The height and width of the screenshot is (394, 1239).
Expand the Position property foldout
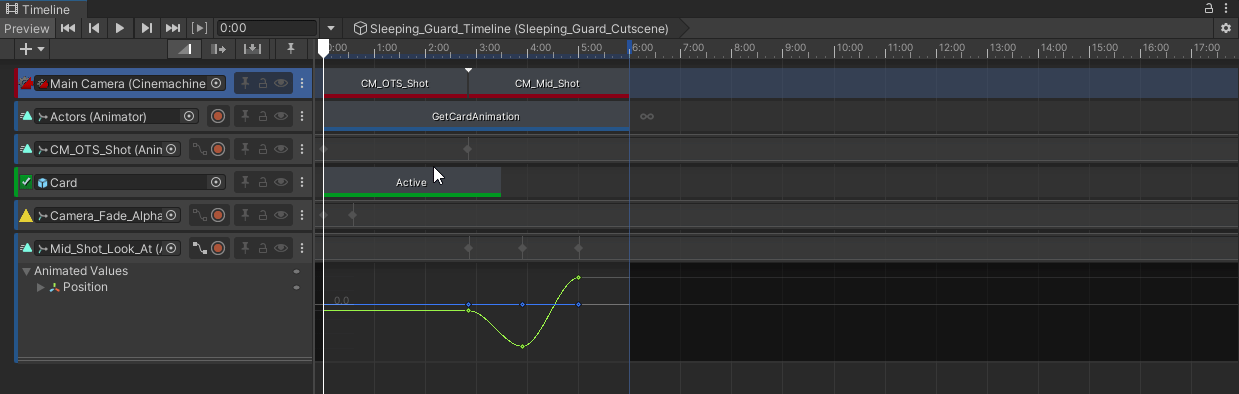click(x=41, y=287)
